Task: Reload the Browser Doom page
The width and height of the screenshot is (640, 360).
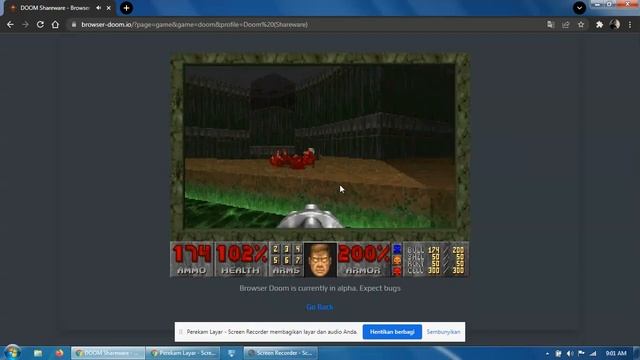Action: (x=40, y=24)
